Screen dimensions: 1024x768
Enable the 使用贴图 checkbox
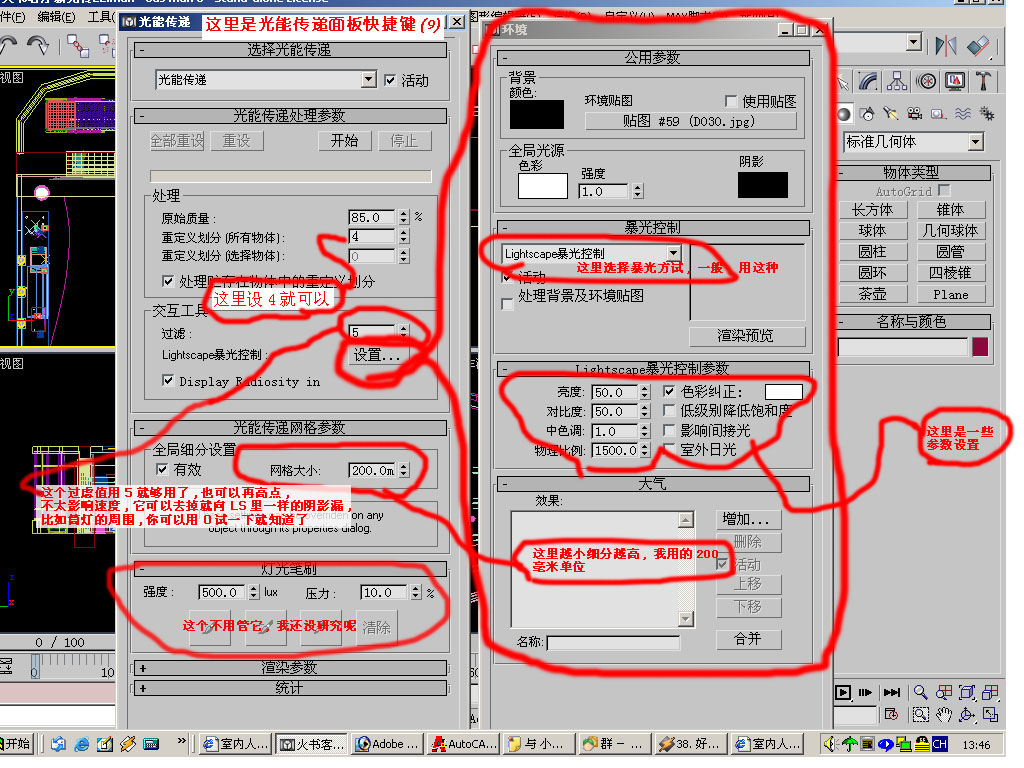tap(731, 101)
